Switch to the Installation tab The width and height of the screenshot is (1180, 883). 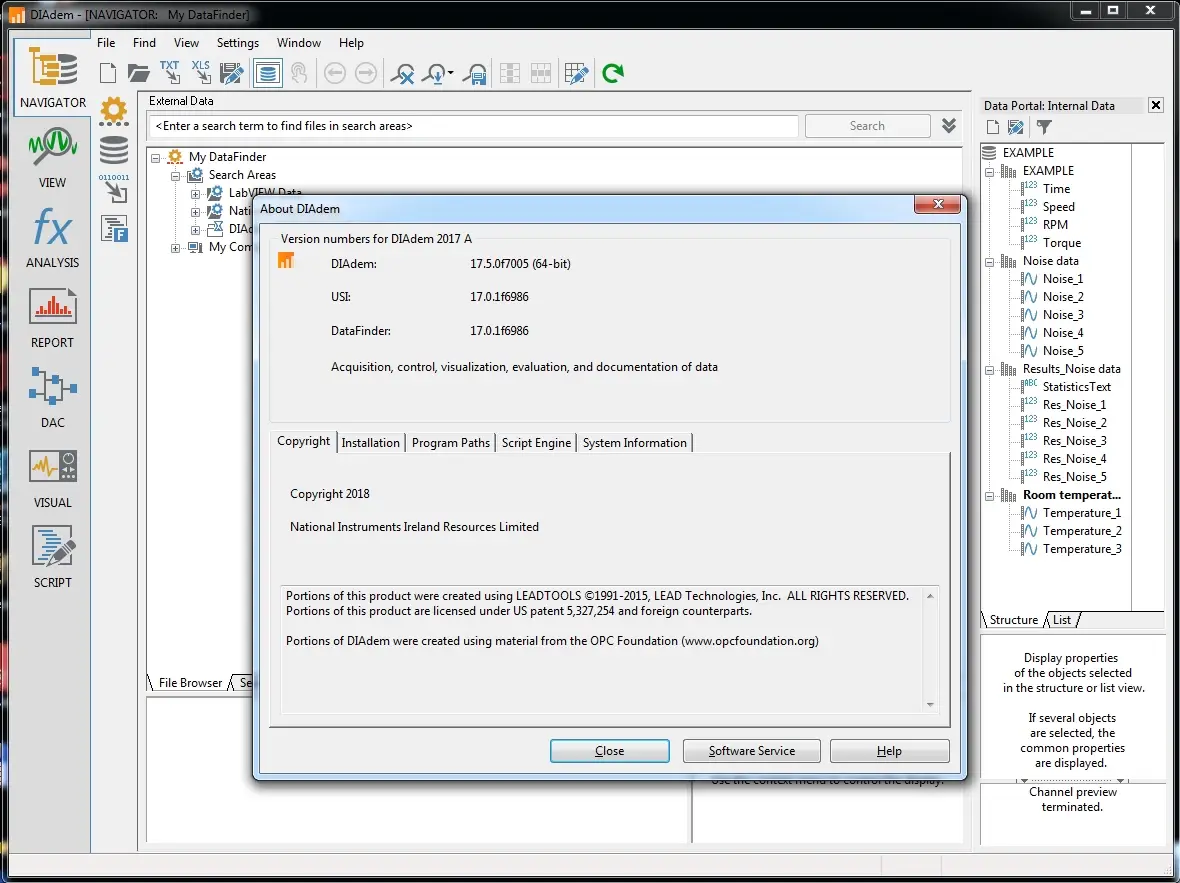pyautogui.click(x=370, y=443)
